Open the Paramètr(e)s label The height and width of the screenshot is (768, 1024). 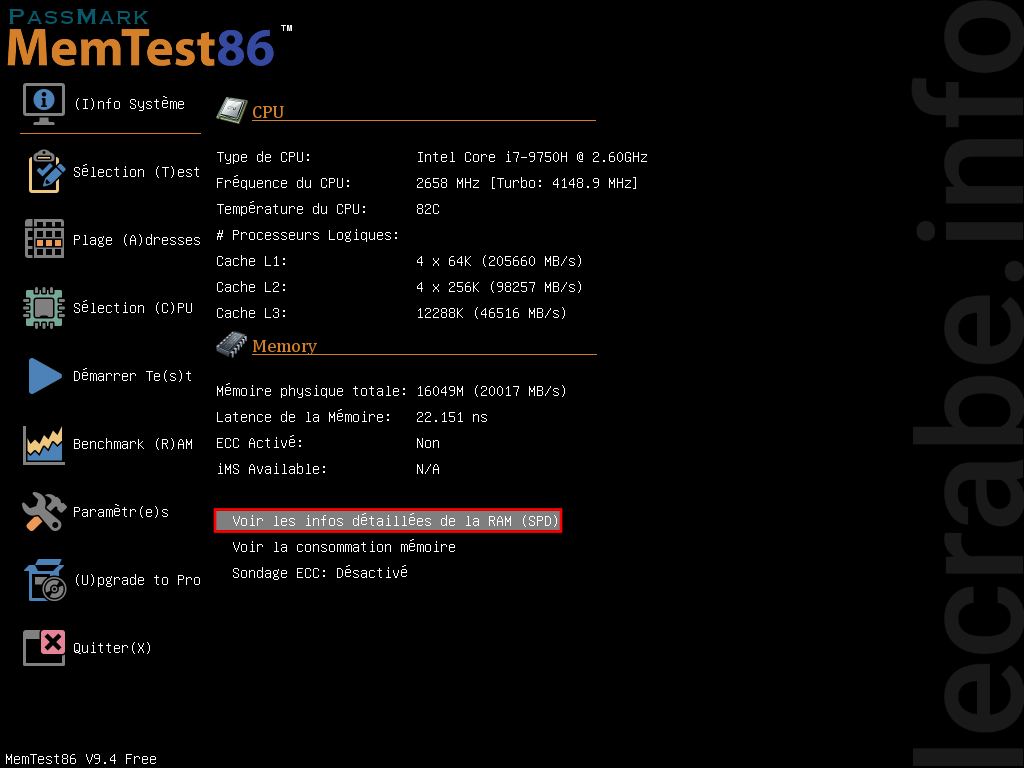point(121,511)
